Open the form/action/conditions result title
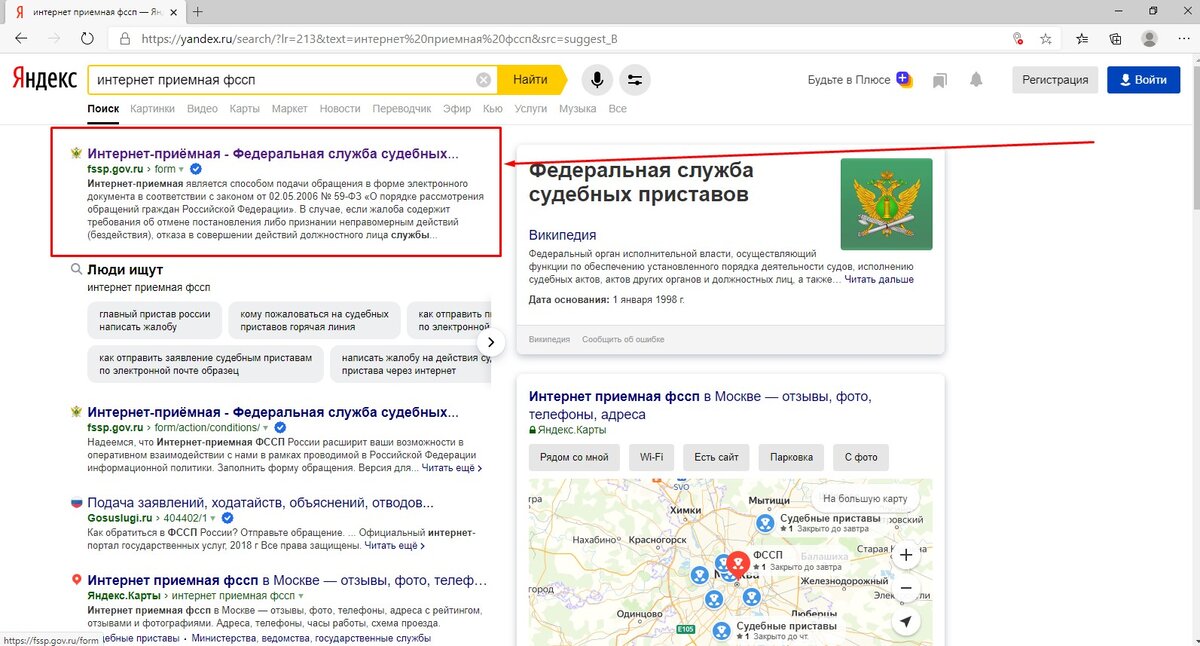The width and height of the screenshot is (1200, 646). click(273, 412)
